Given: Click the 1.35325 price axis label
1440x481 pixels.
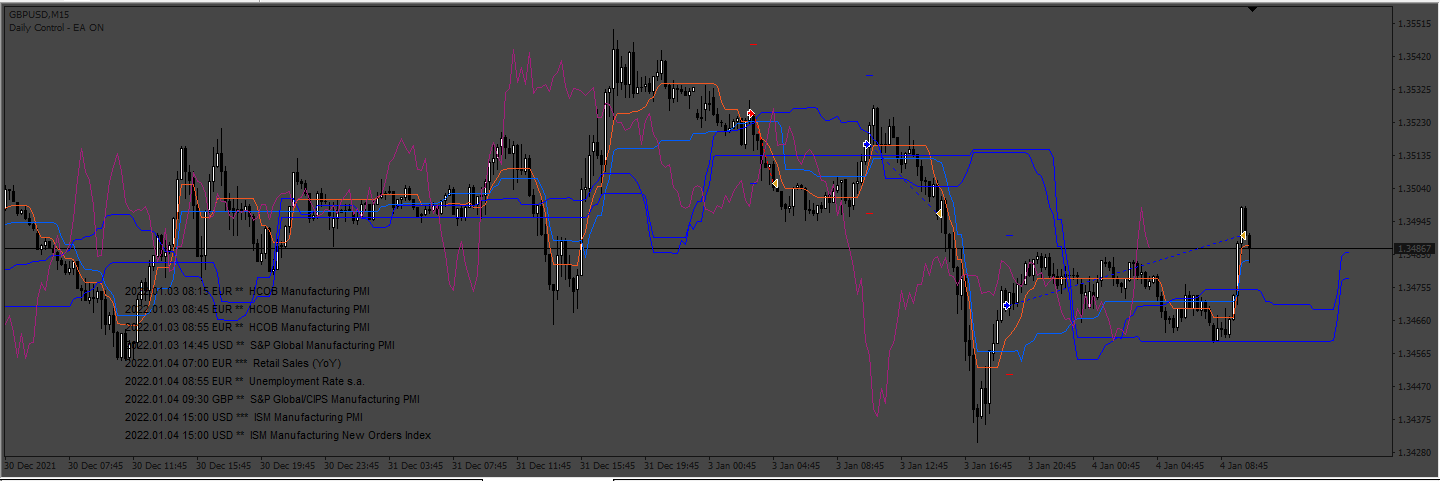Looking at the screenshot, I should click(x=1415, y=89).
